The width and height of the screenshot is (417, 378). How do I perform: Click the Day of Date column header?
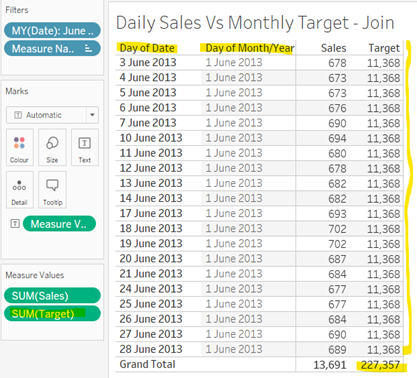[x=147, y=48]
